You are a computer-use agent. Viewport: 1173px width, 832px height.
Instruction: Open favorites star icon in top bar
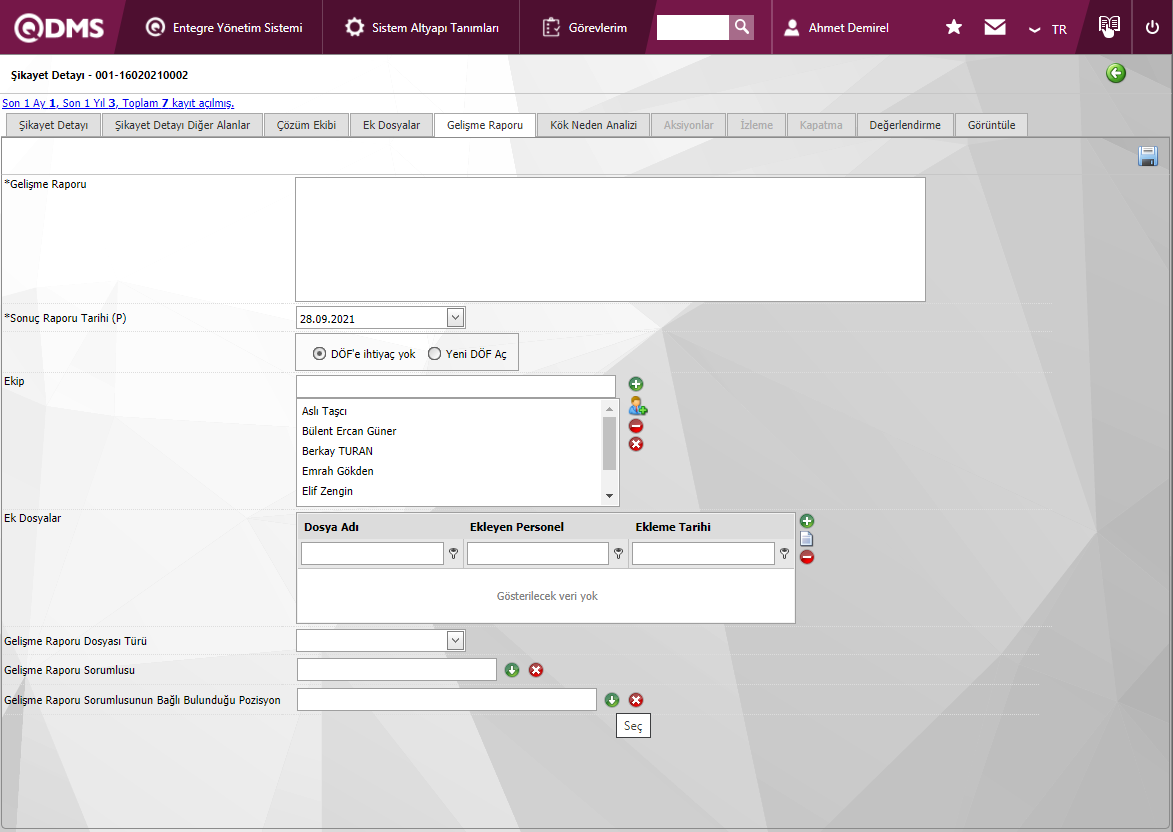tap(954, 27)
